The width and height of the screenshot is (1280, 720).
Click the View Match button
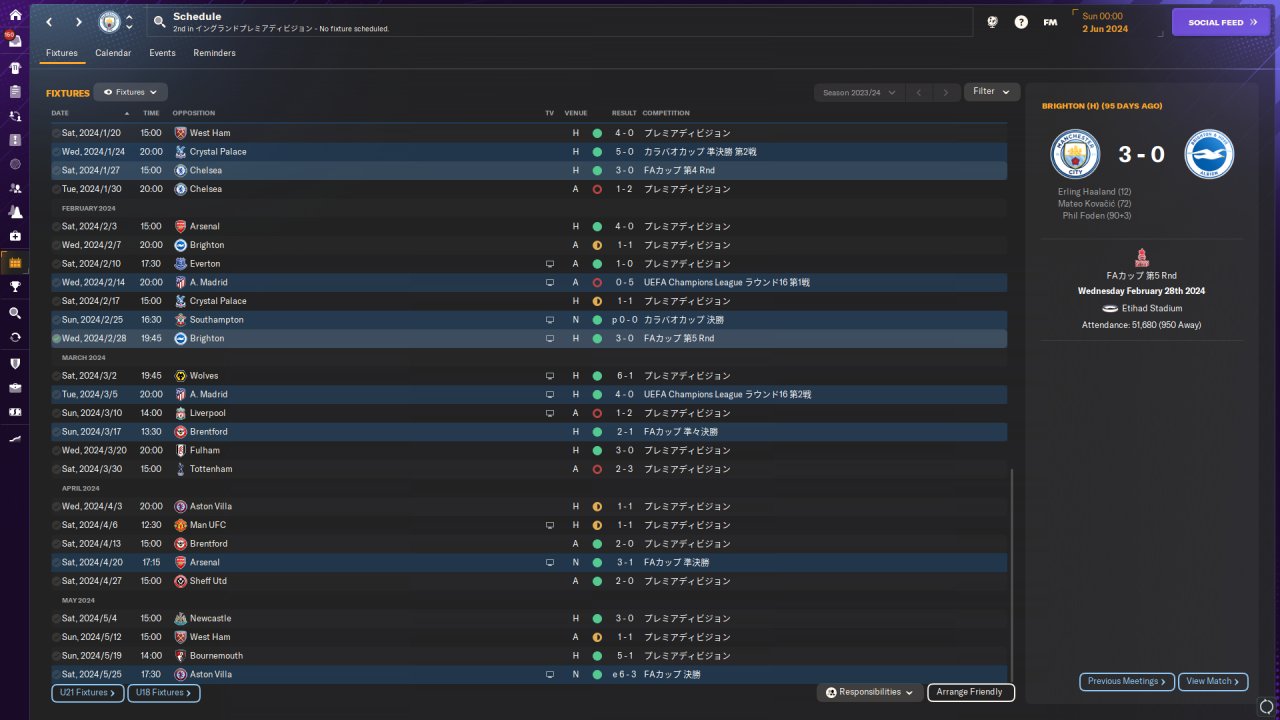point(1213,681)
